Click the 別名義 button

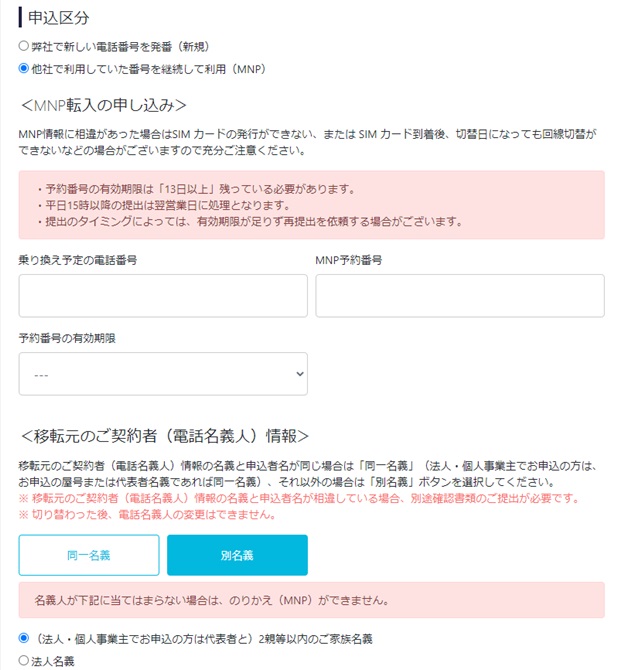[237, 555]
